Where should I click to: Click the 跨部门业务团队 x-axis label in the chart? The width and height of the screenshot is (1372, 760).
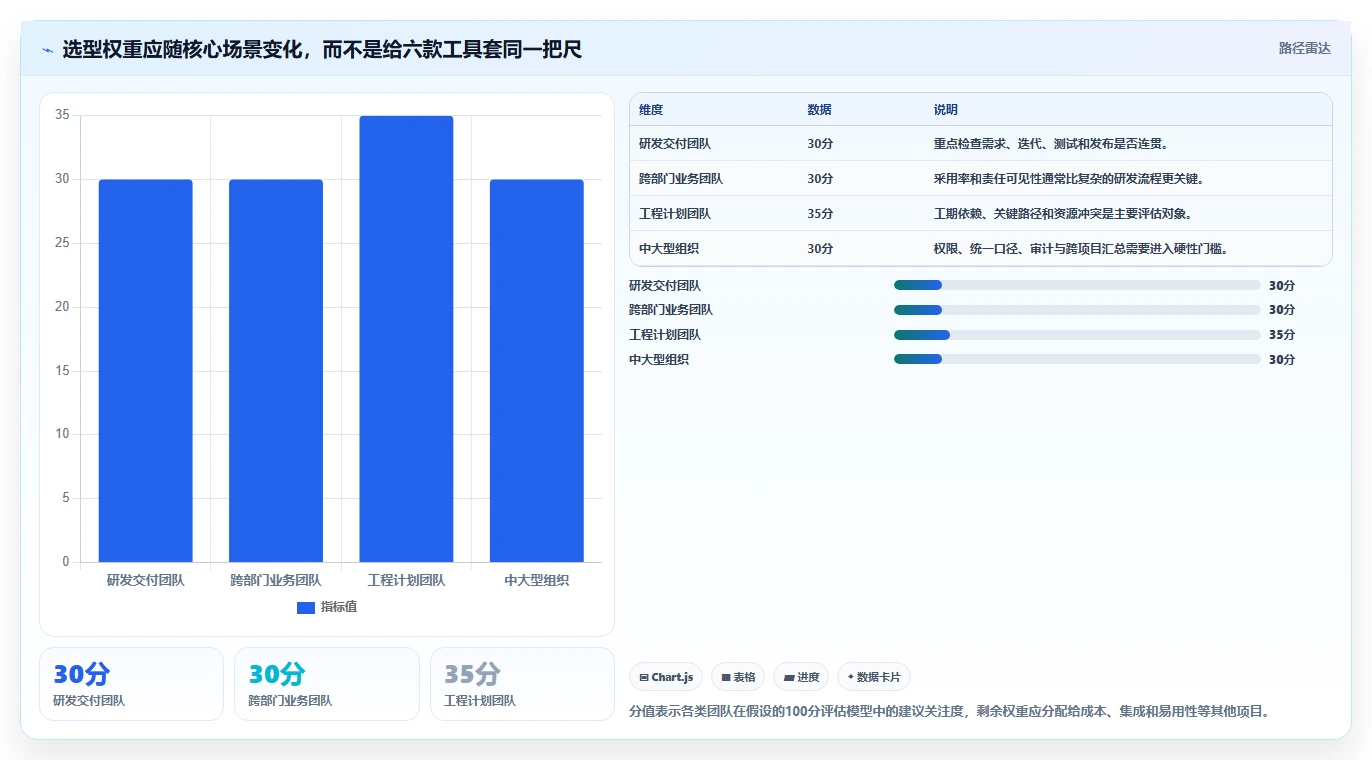point(276,580)
